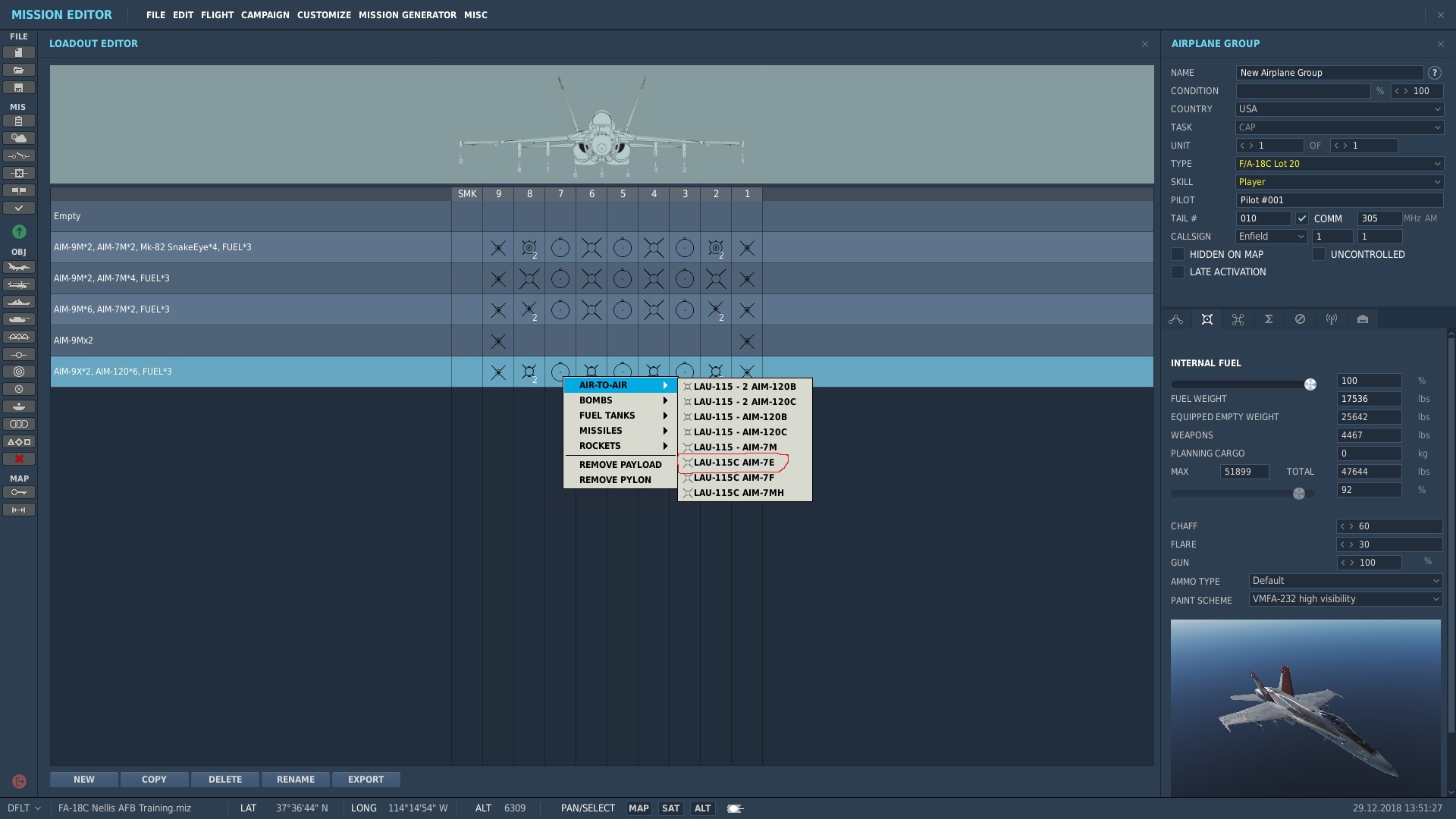
Task: Open the Paint Scheme dropdown
Action: point(1345,599)
